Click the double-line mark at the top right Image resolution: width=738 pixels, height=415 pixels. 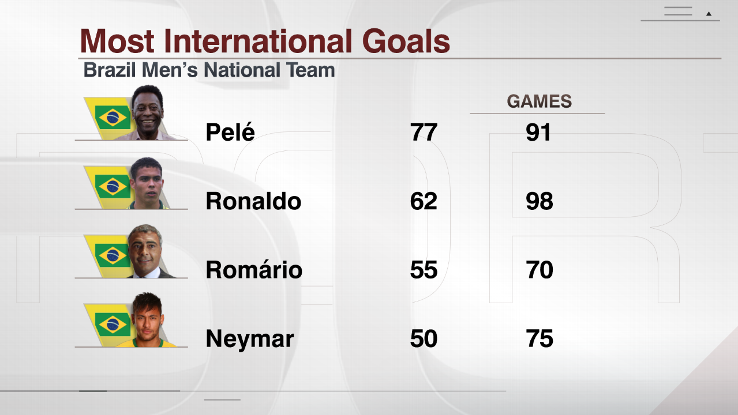(678, 11)
